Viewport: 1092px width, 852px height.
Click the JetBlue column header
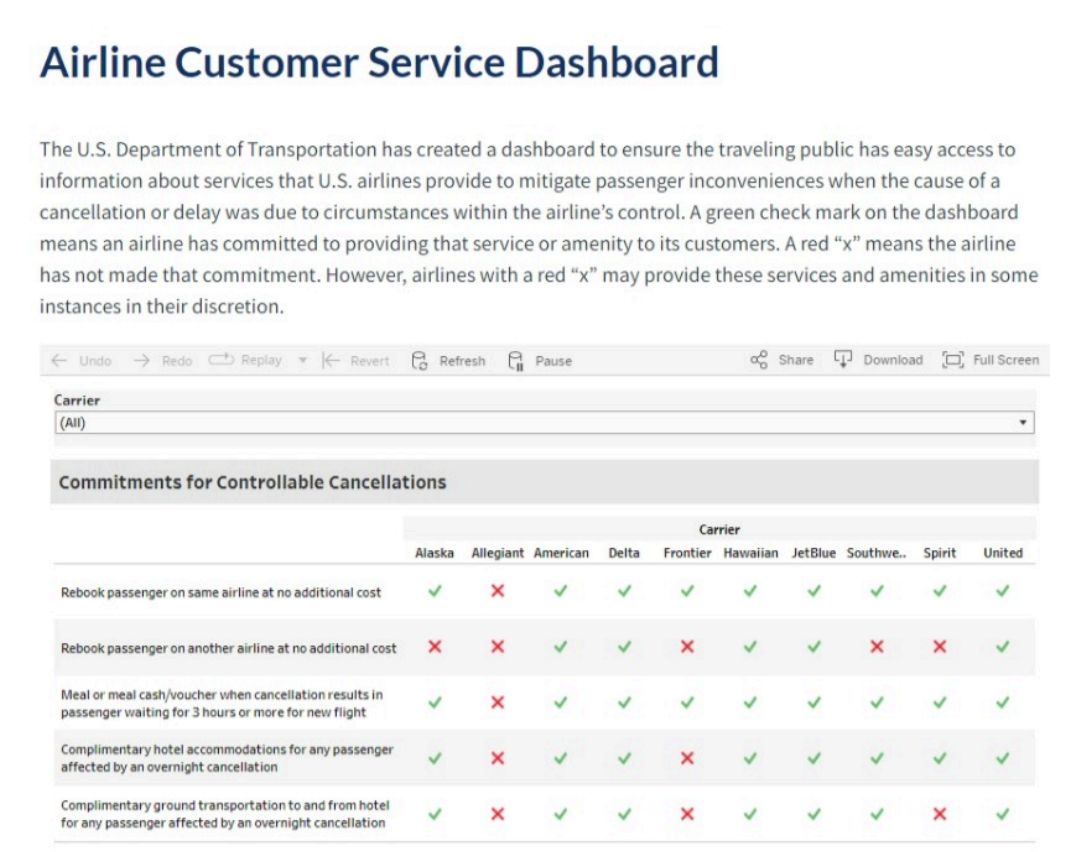[813, 553]
